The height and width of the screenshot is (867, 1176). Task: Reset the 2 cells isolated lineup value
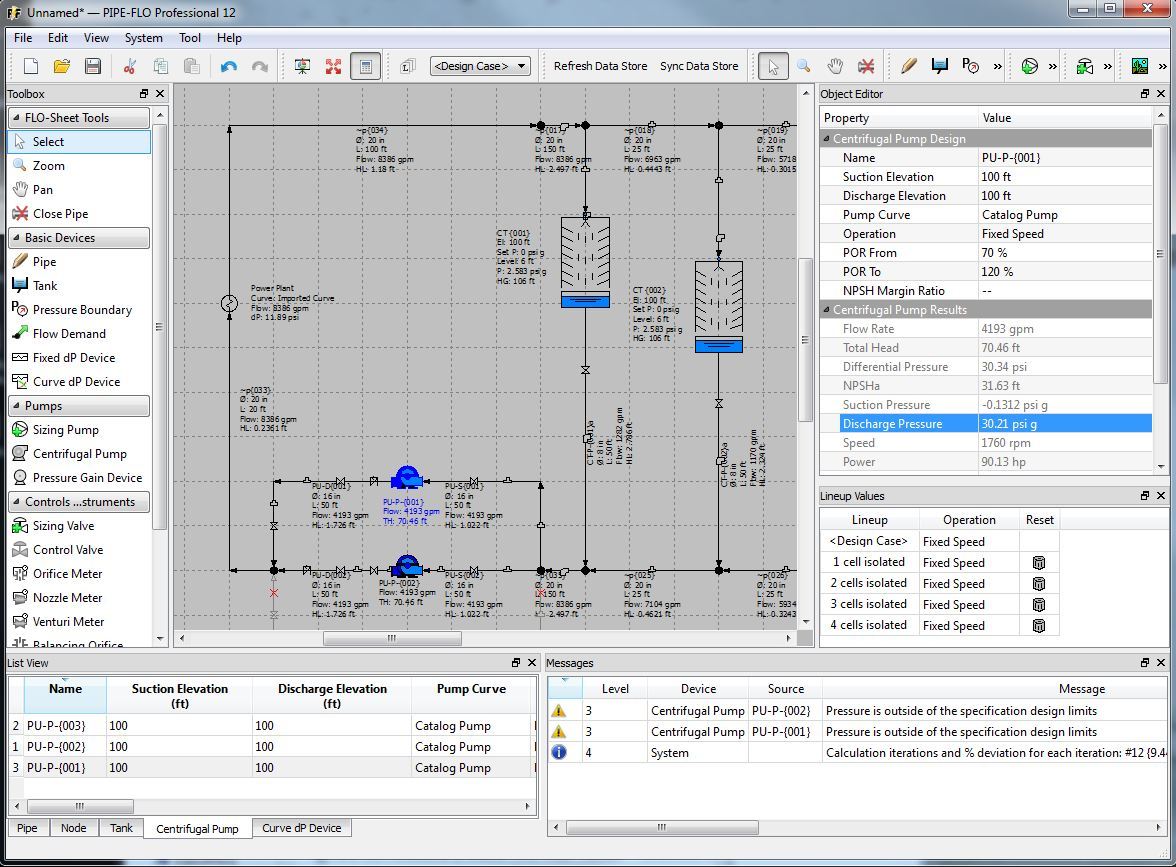click(x=1038, y=584)
